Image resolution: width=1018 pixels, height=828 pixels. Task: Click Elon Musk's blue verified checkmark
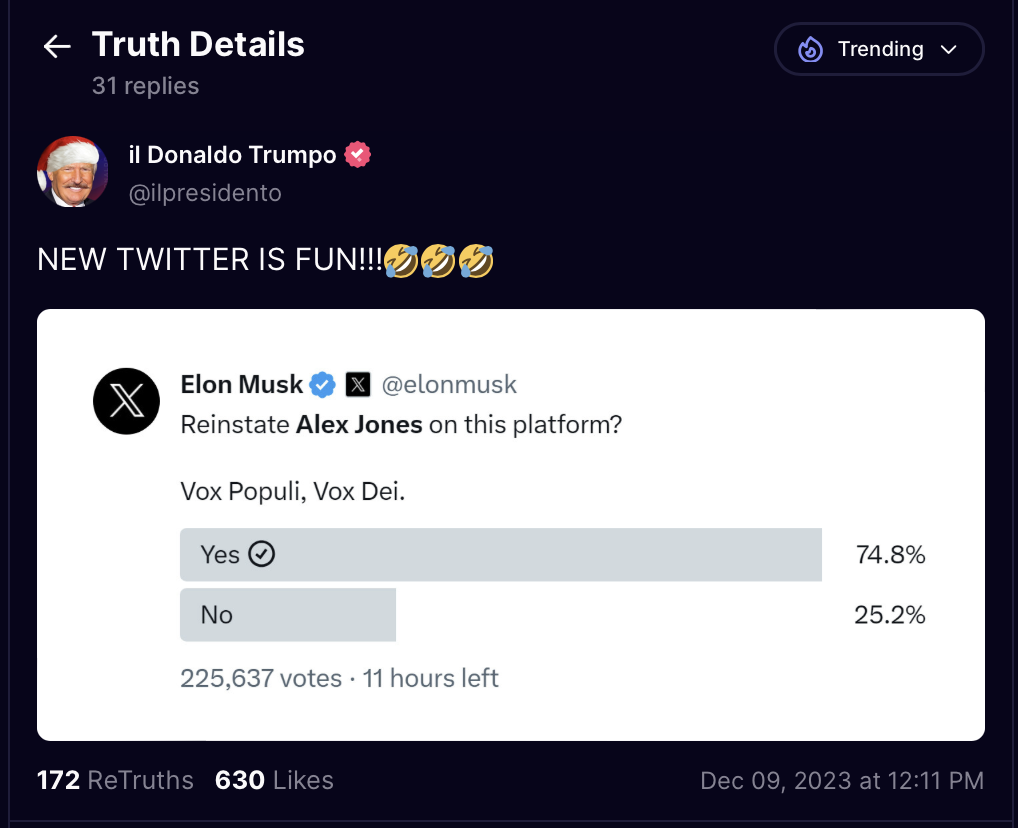pyautogui.click(x=322, y=384)
